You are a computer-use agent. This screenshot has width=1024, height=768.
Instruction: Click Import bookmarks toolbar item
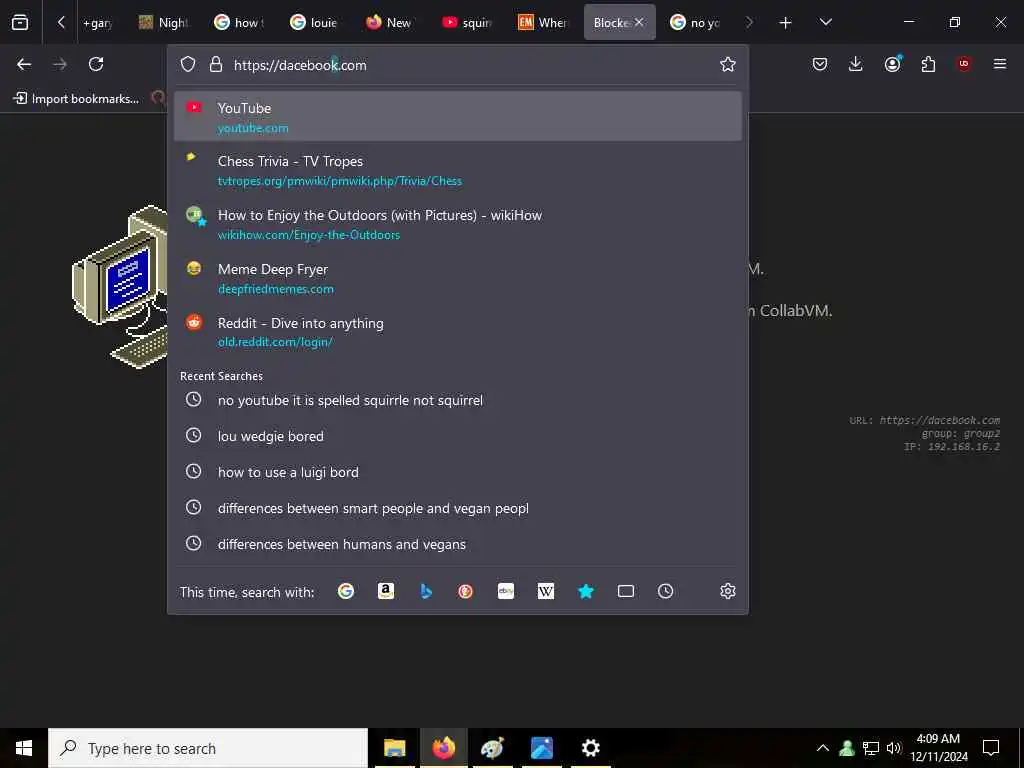click(x=76, y=99)
